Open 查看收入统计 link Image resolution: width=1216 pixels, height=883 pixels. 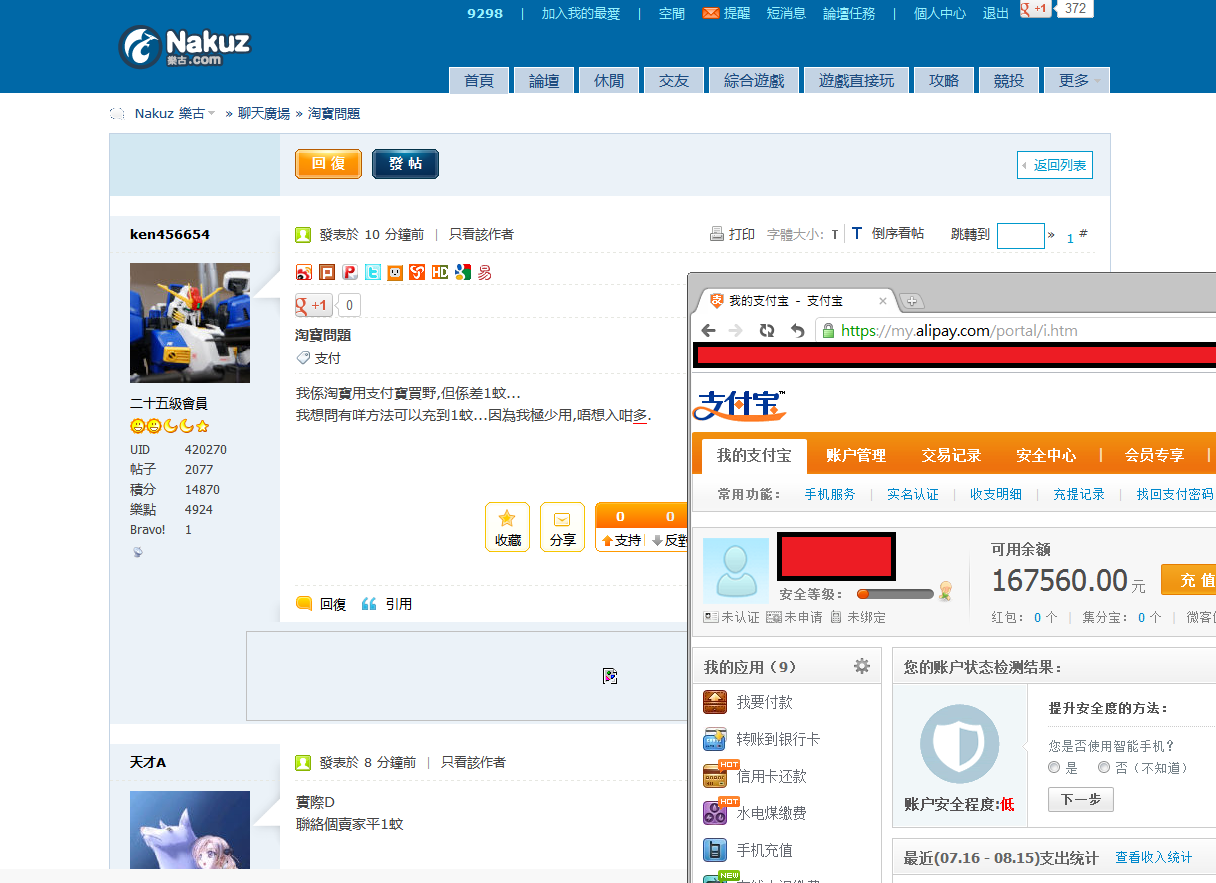pos(1153,858)
